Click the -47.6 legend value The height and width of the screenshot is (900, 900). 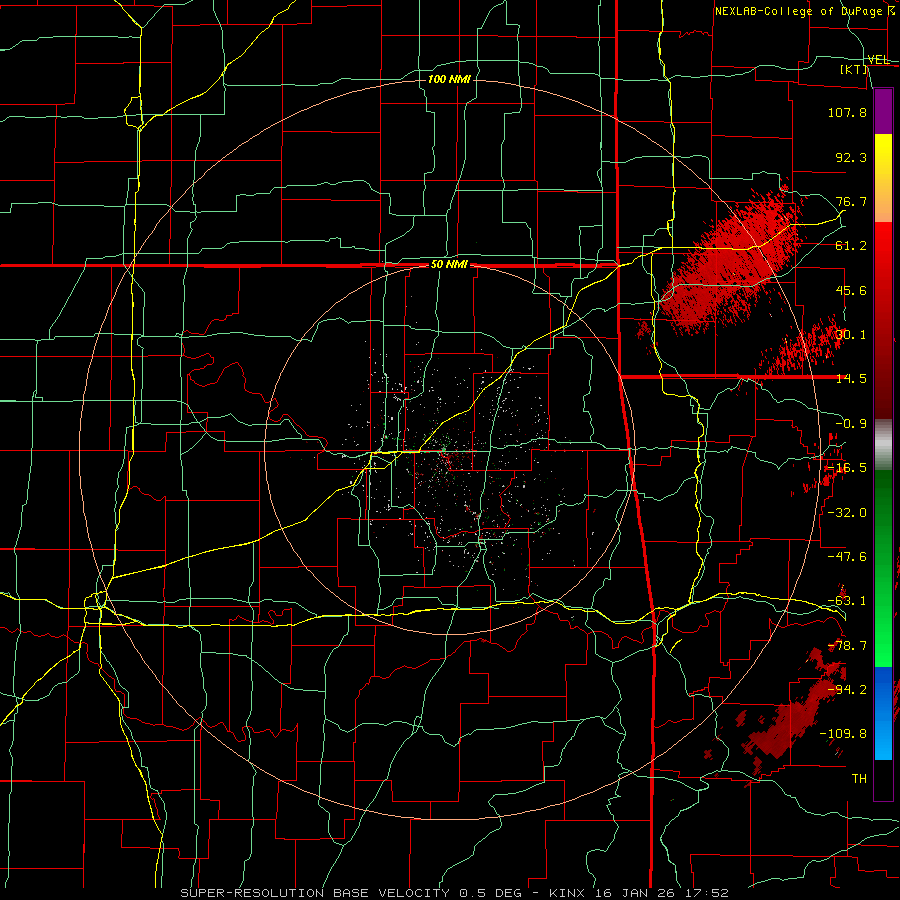847,557
